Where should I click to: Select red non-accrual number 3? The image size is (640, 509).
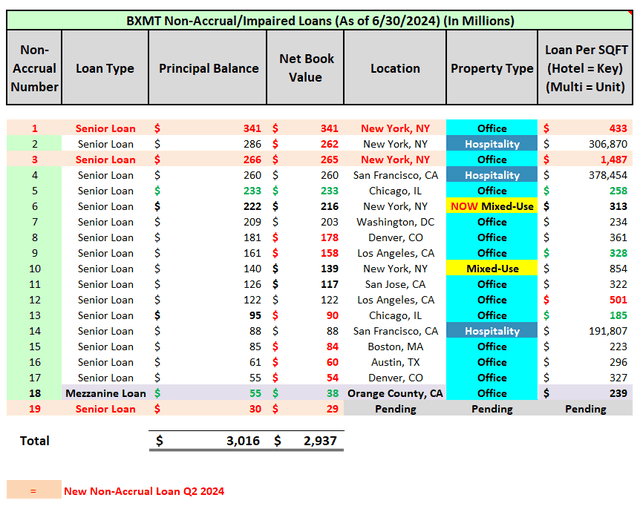coord(35,160)
